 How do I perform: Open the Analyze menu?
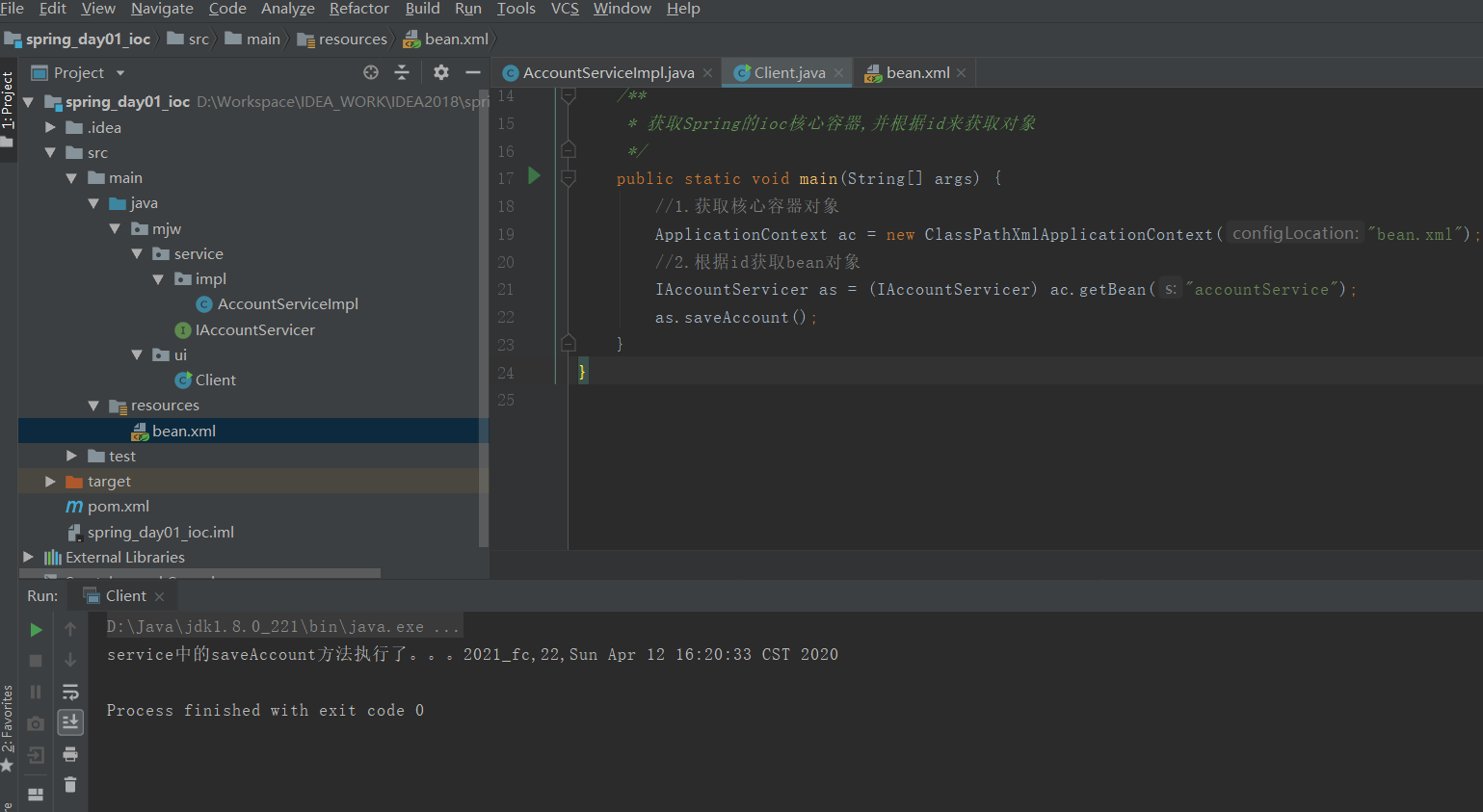tap(288, 9)
